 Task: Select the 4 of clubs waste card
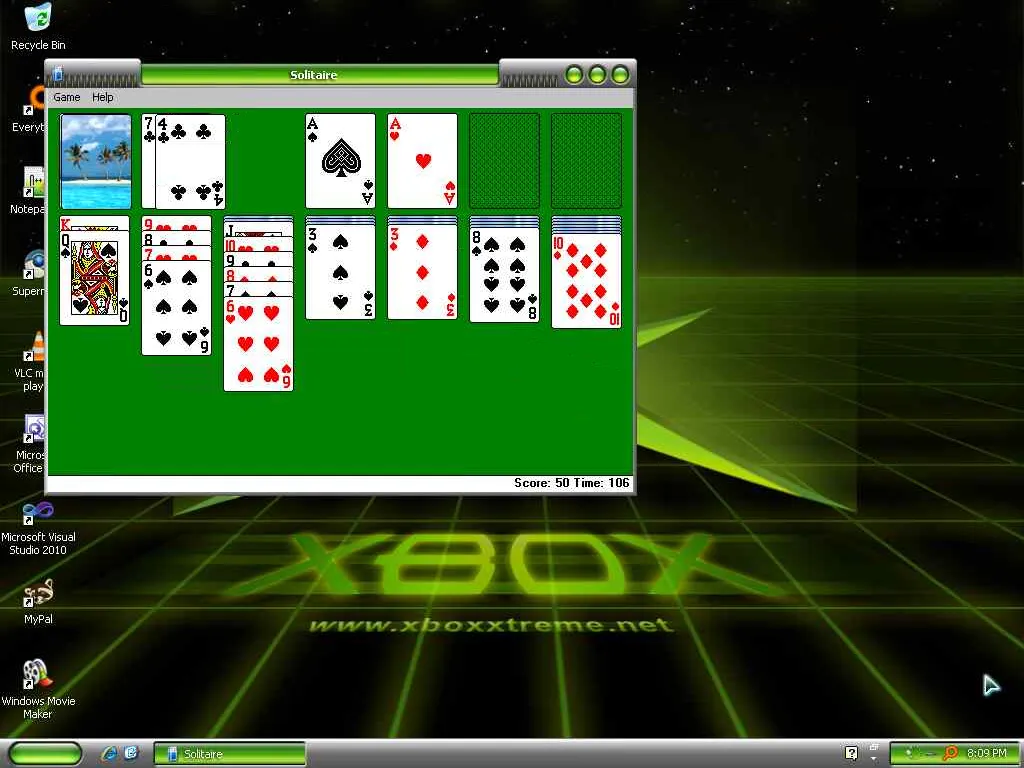click(x=190, y=161)
